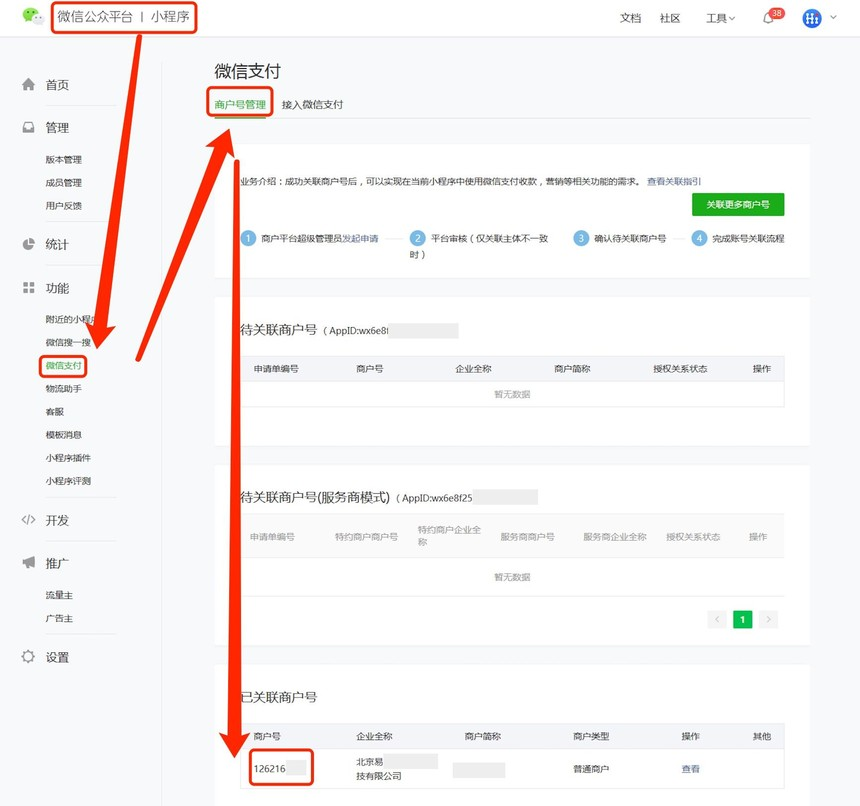Image resolution: width=860 pixels, height=806 pixels.
Task: Expand the 工具 dropdown menu
Action: (x=720, y=18)
